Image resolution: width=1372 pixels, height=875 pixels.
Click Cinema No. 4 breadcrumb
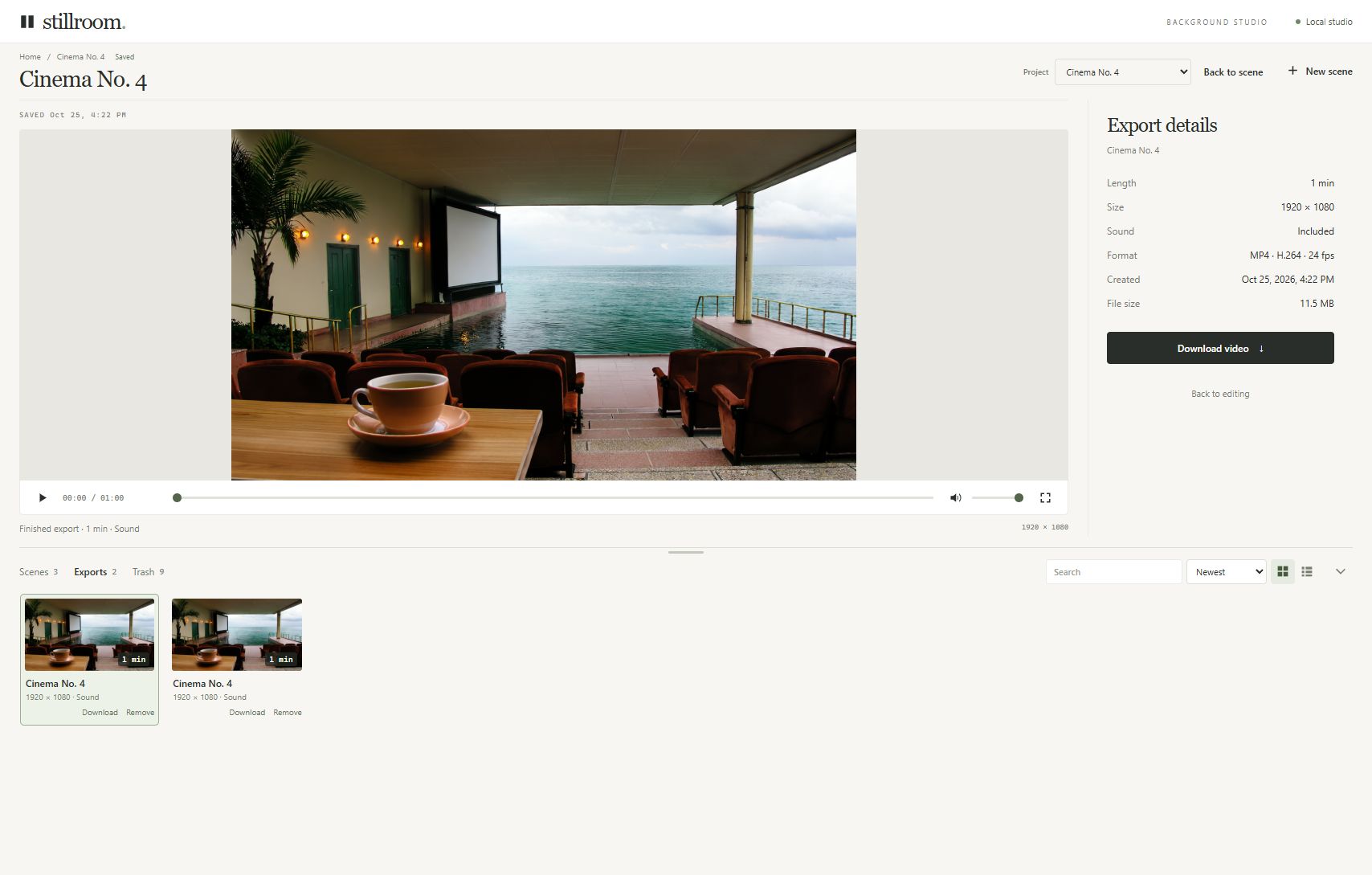click(x=80, y=57)
